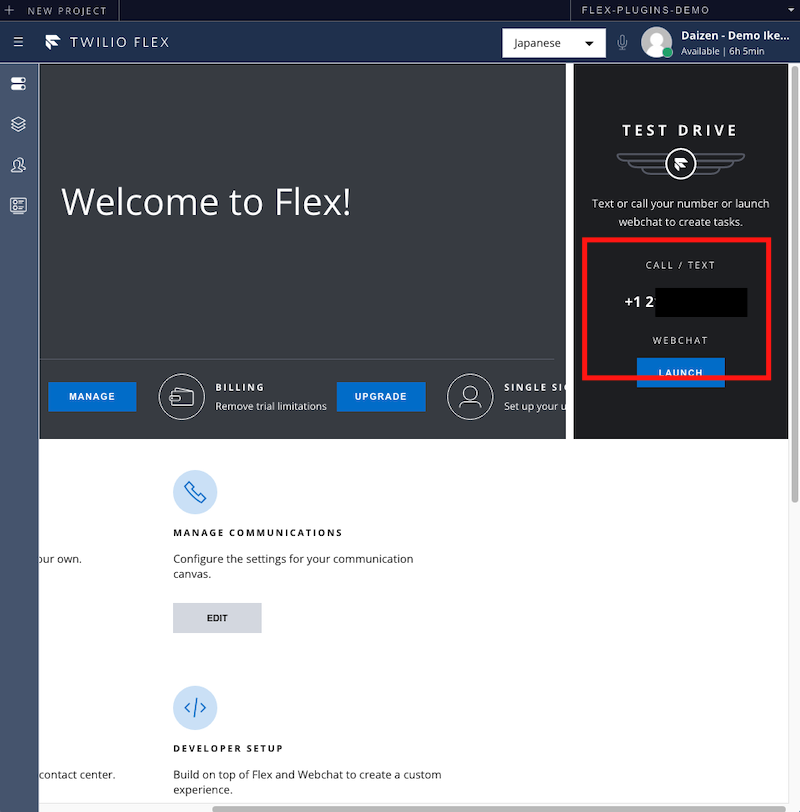Open the list/dashboard sidebar icon
The height and width of the screenshot is (812, 800).
(18, 206)
